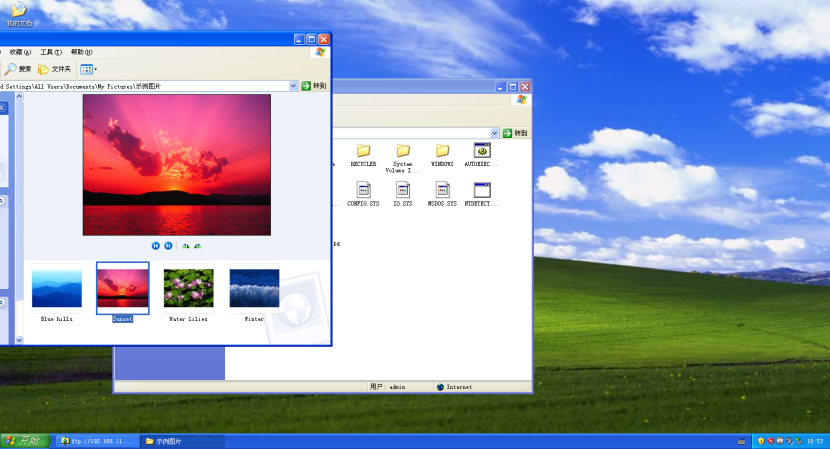Image resolution: width=830 pixels, height=449 pixels.
Task: Select the Sunset thumbnail
Action: [x=123, y=292]
